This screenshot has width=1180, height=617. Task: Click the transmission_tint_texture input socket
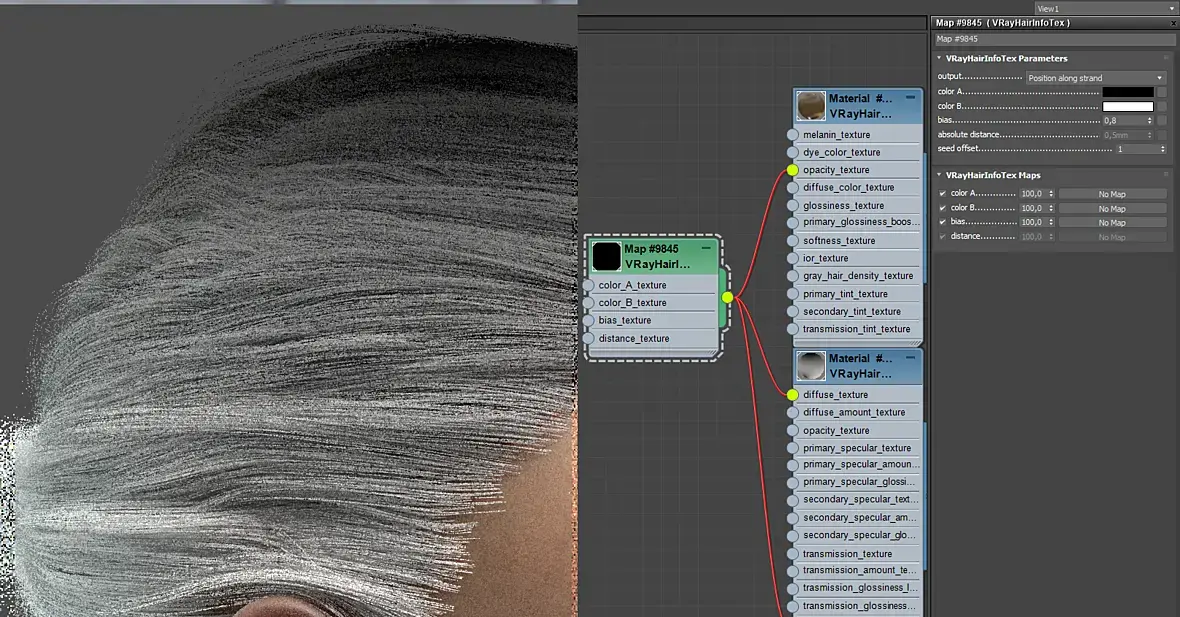(792, 329)
